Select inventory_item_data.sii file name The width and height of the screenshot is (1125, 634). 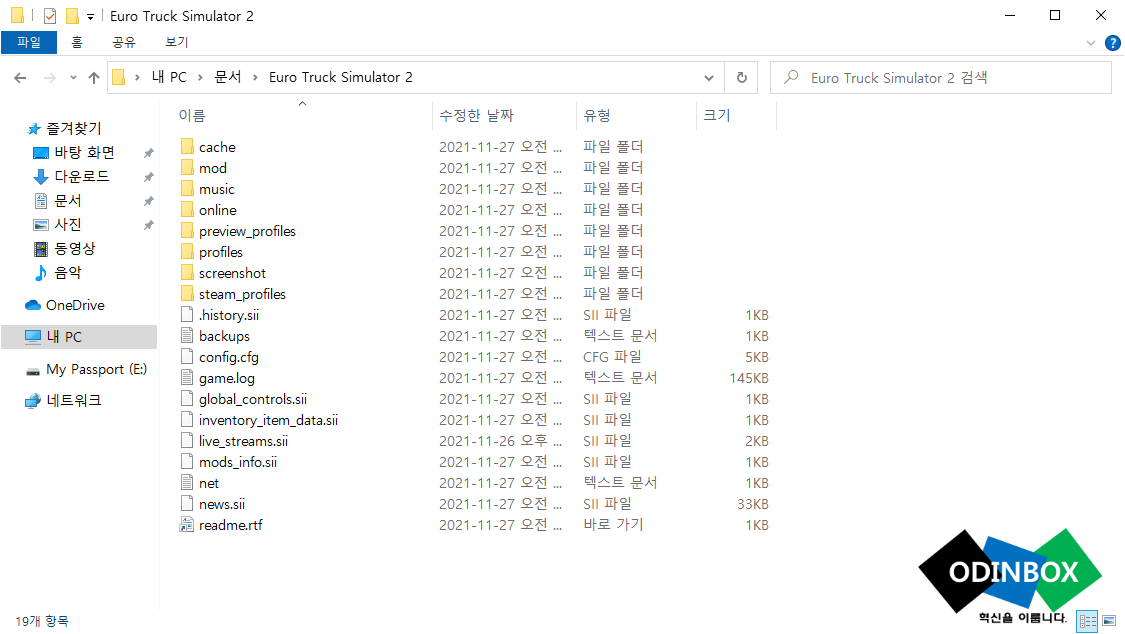point(268,420)
